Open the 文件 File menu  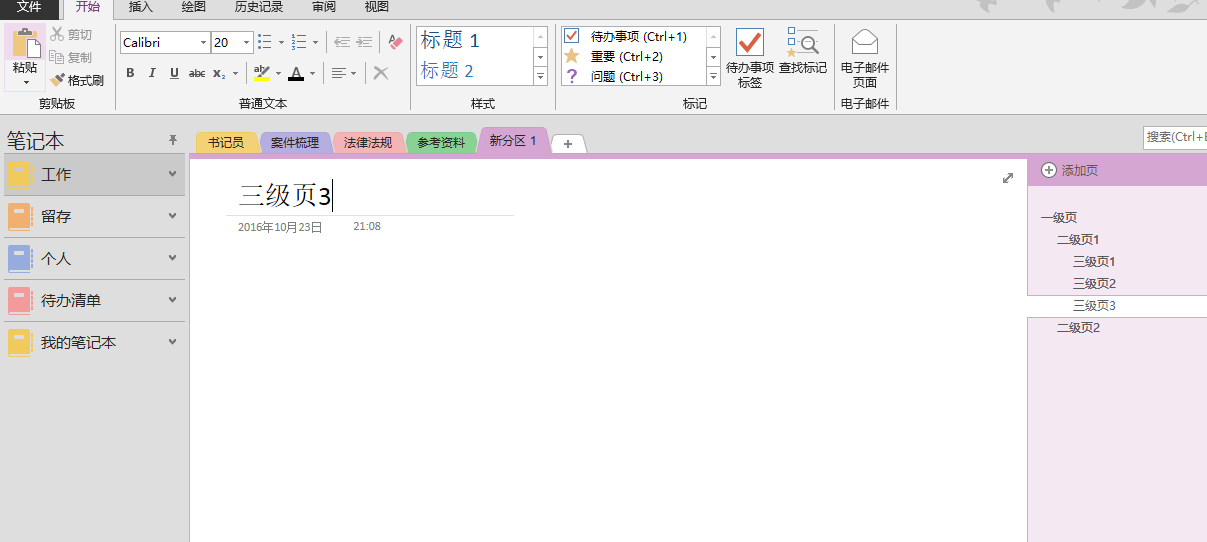(x=29, y=7)
